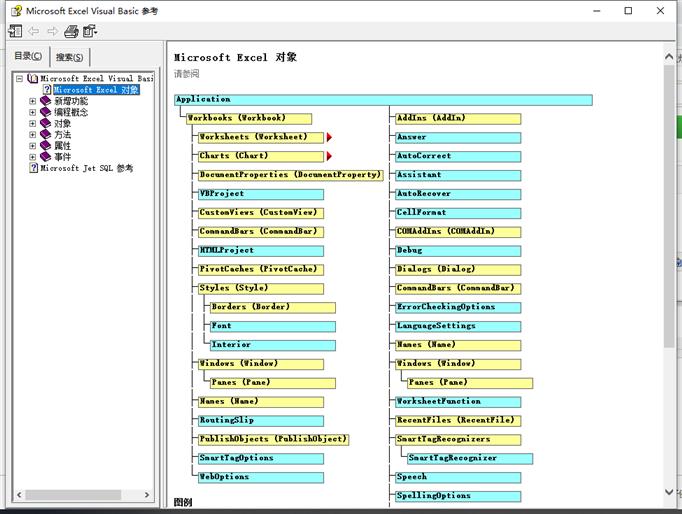This screenshot has height=514, width=682.
Task: Expand the 编程概念 tree node
Action: point(33,112)
